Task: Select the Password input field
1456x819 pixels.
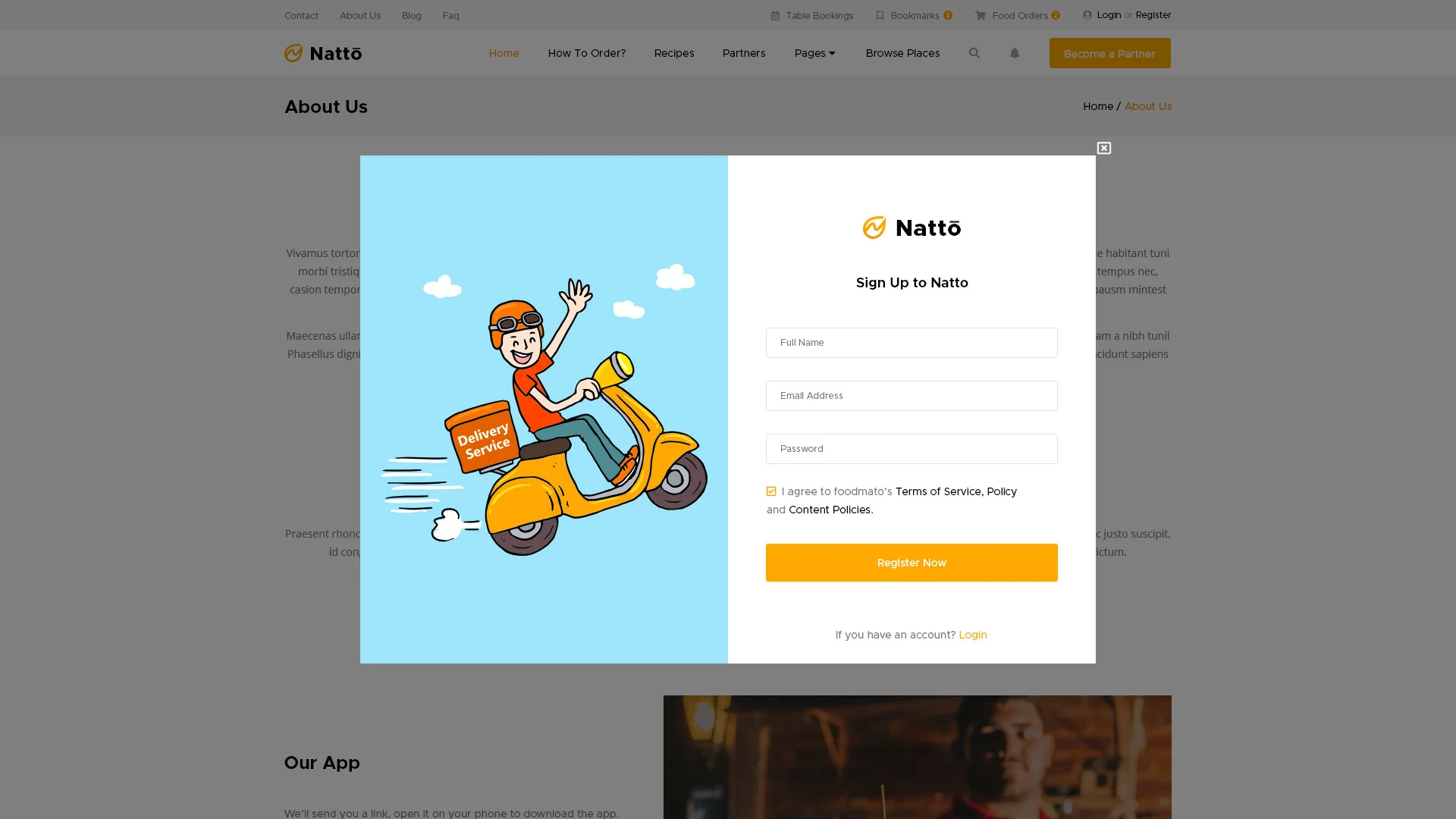Action: tap(912, 449)
